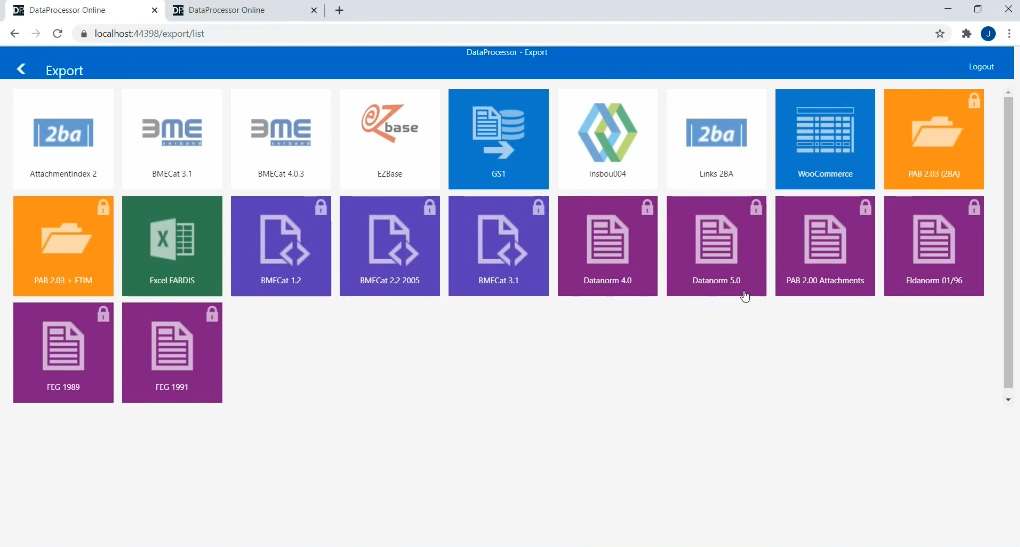Select the FEG 1989 export tile
The image size is (1020, 547).
(63, 353)
